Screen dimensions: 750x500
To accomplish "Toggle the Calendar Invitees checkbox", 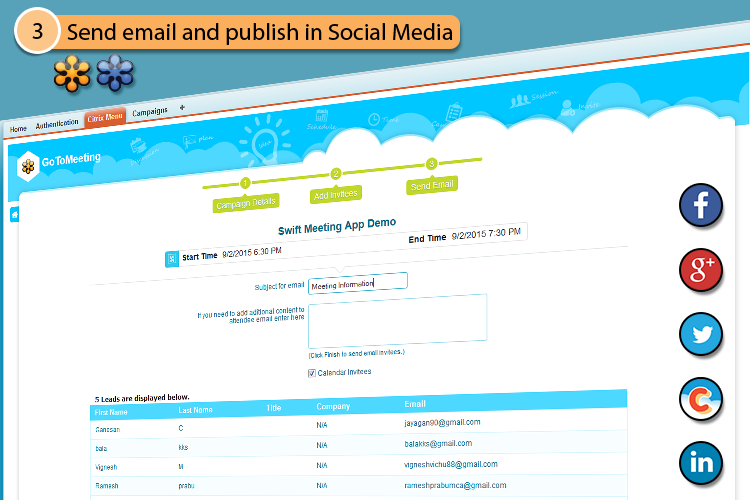I will tap(311, 373).
